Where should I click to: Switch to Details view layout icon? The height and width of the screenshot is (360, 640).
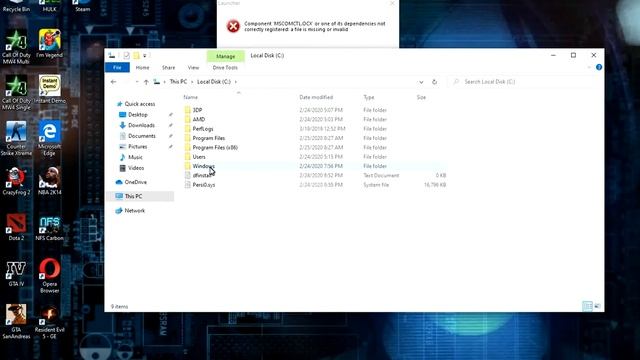click(x=587, y=306)
